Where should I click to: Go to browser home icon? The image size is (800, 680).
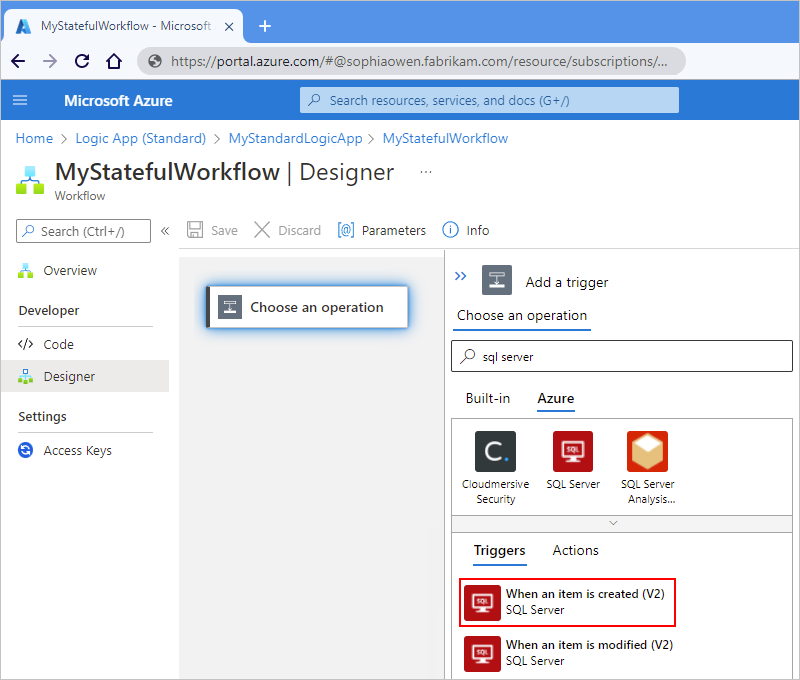(x=114, y=61)
